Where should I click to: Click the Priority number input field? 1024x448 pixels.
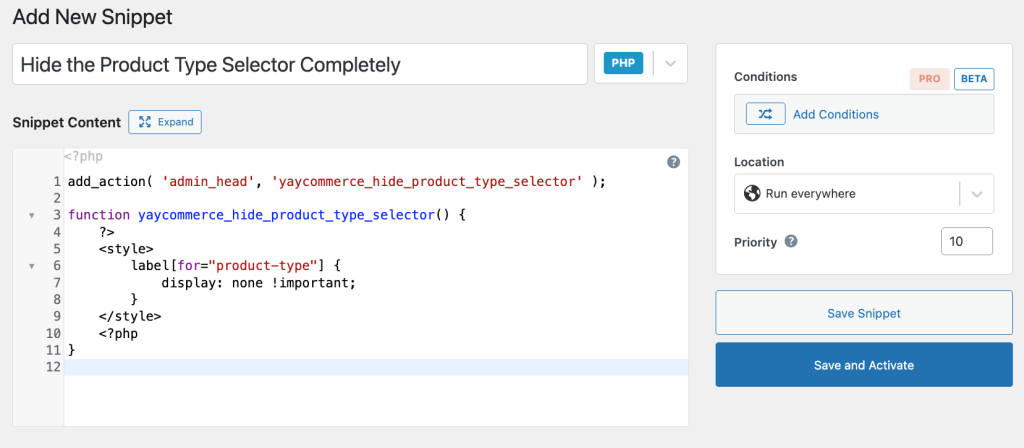pyautogui.click(x=967, y=242)
